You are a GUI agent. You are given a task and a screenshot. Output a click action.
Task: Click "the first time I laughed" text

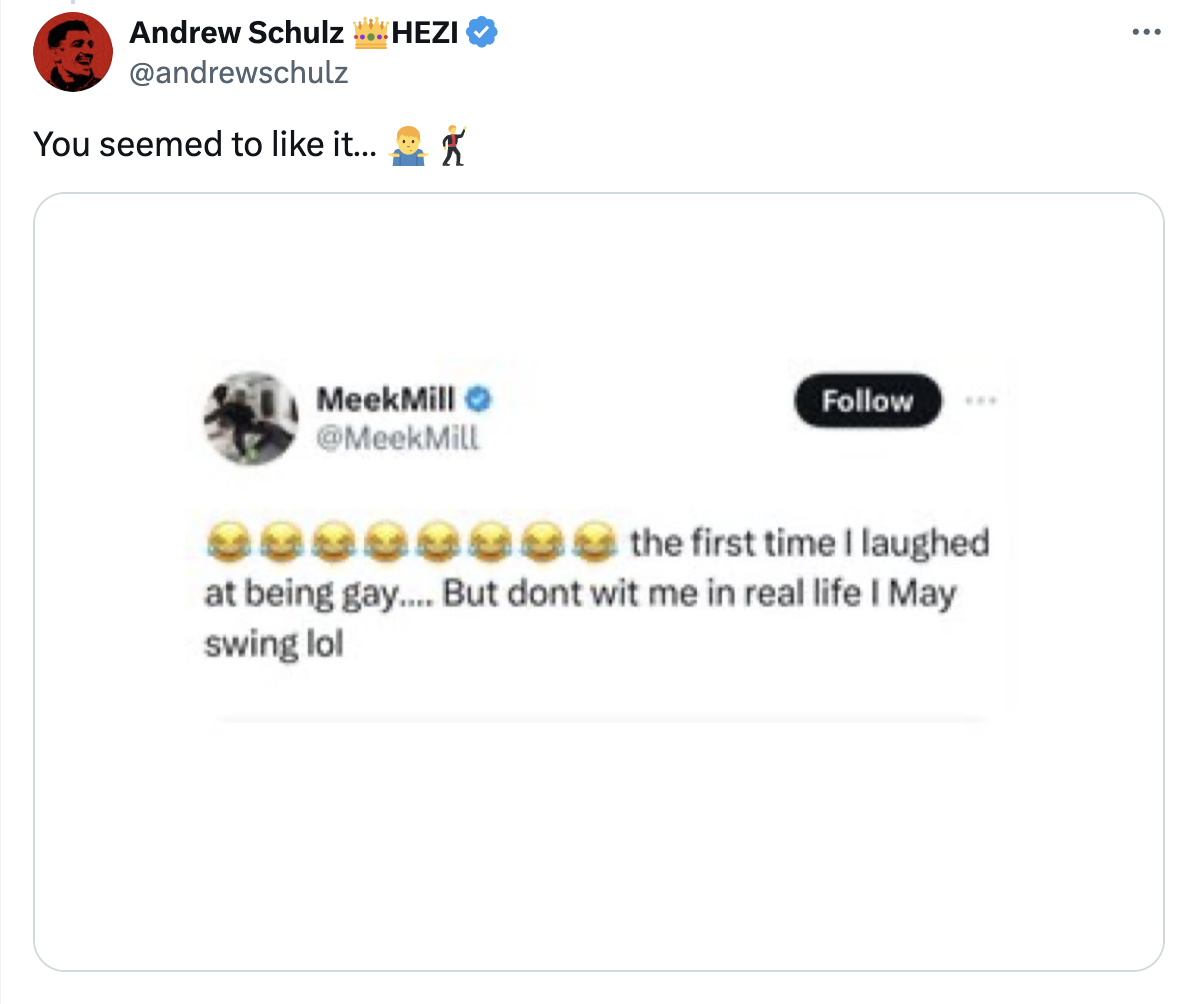[x=809, y=543]
